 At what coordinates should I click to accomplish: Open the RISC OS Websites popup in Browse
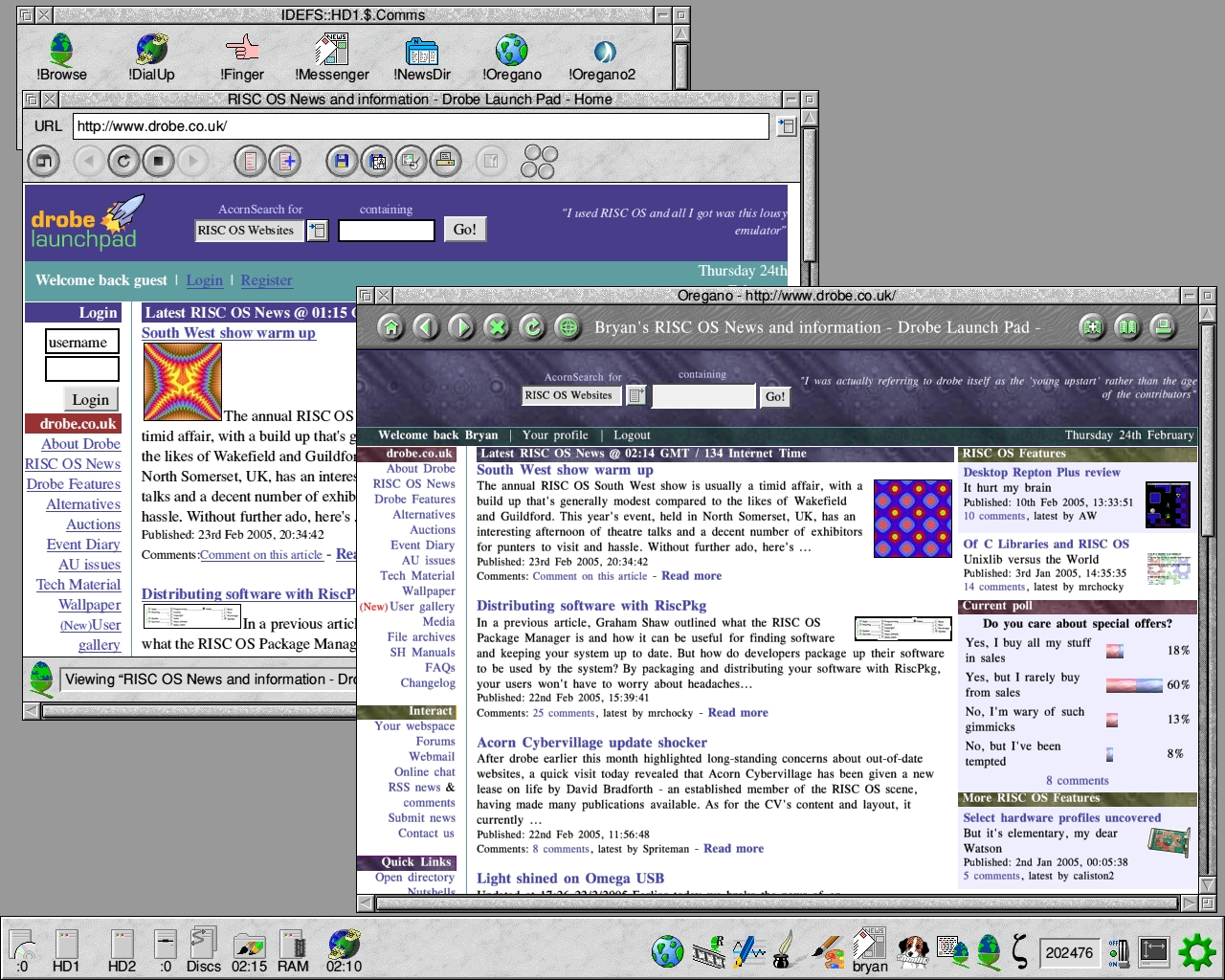(x=317, y=230)
